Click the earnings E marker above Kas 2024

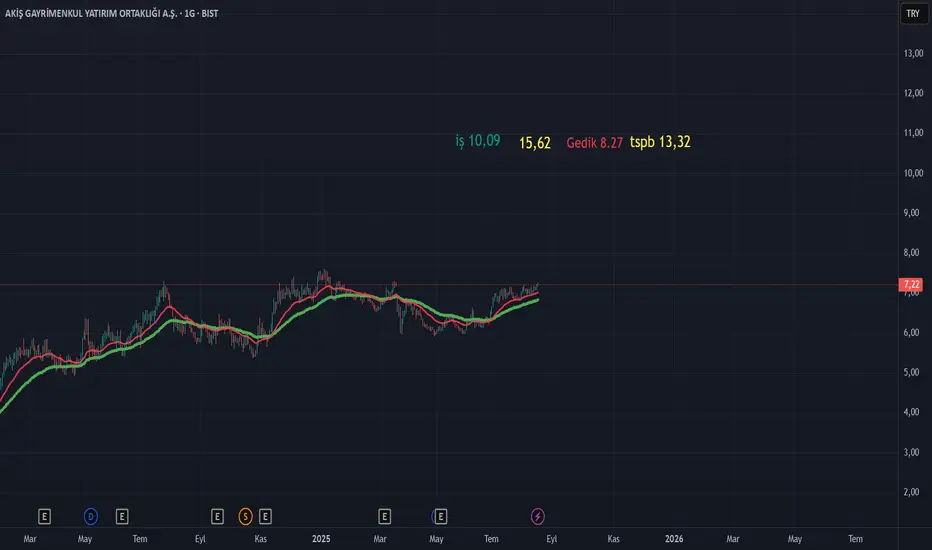tap(266, 516)
